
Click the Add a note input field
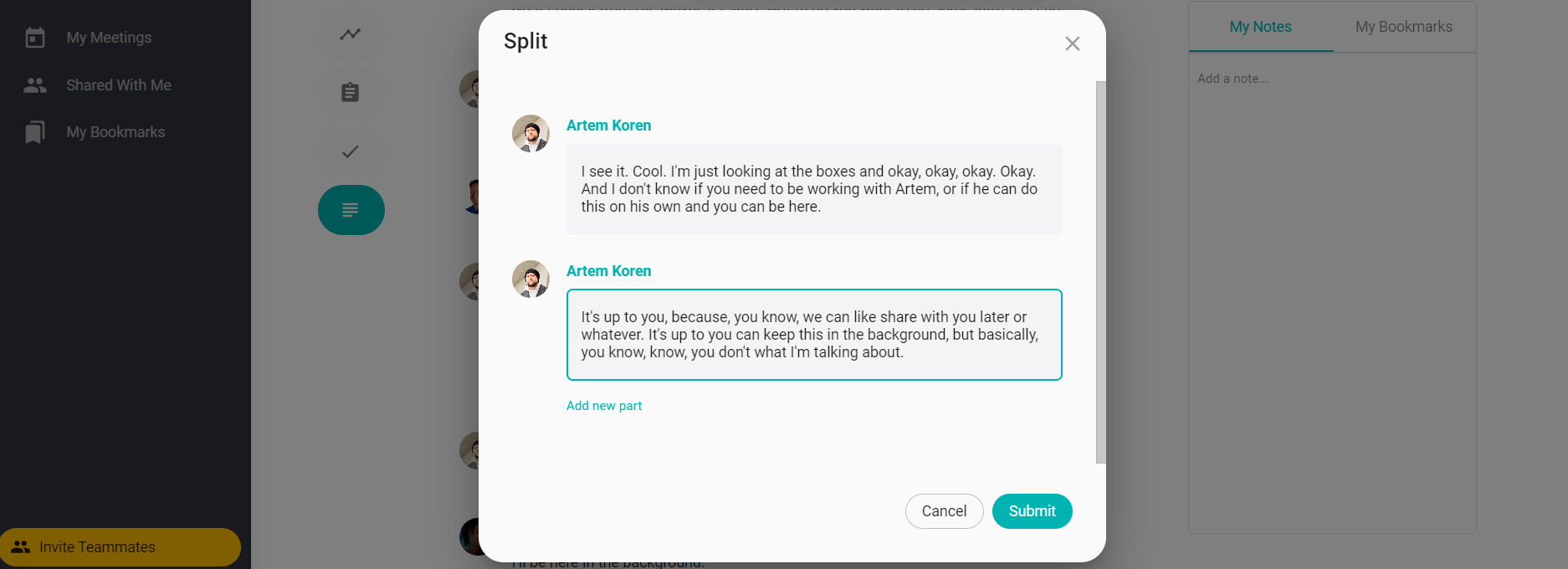click(1330, 79)
